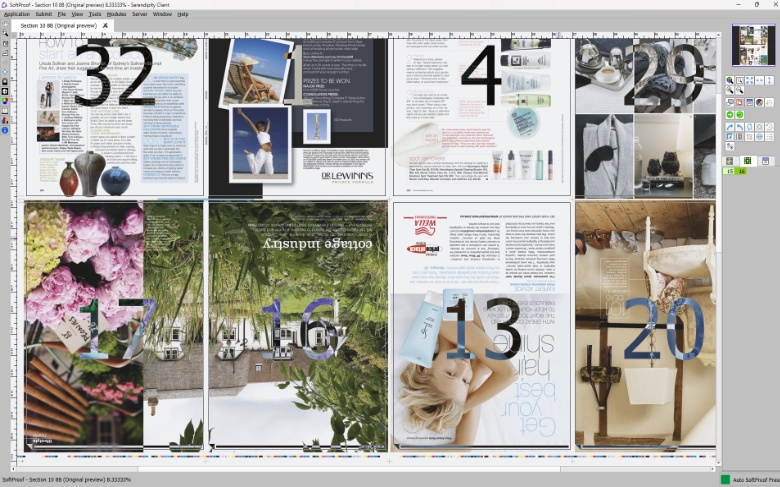The width and height of the screenshot is (780, 487).
Task: Click the green right-arrow next button
Action: point(729,114)
